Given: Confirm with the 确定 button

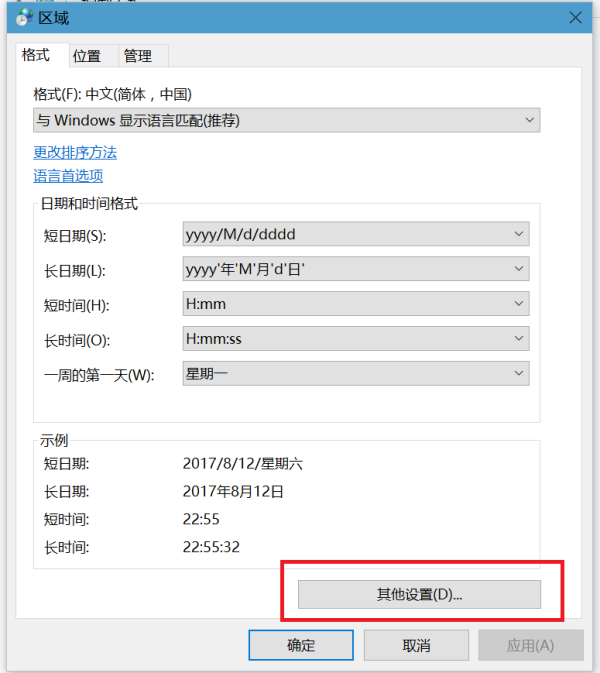Looking at the screenshot, I should tap(301, 646).
